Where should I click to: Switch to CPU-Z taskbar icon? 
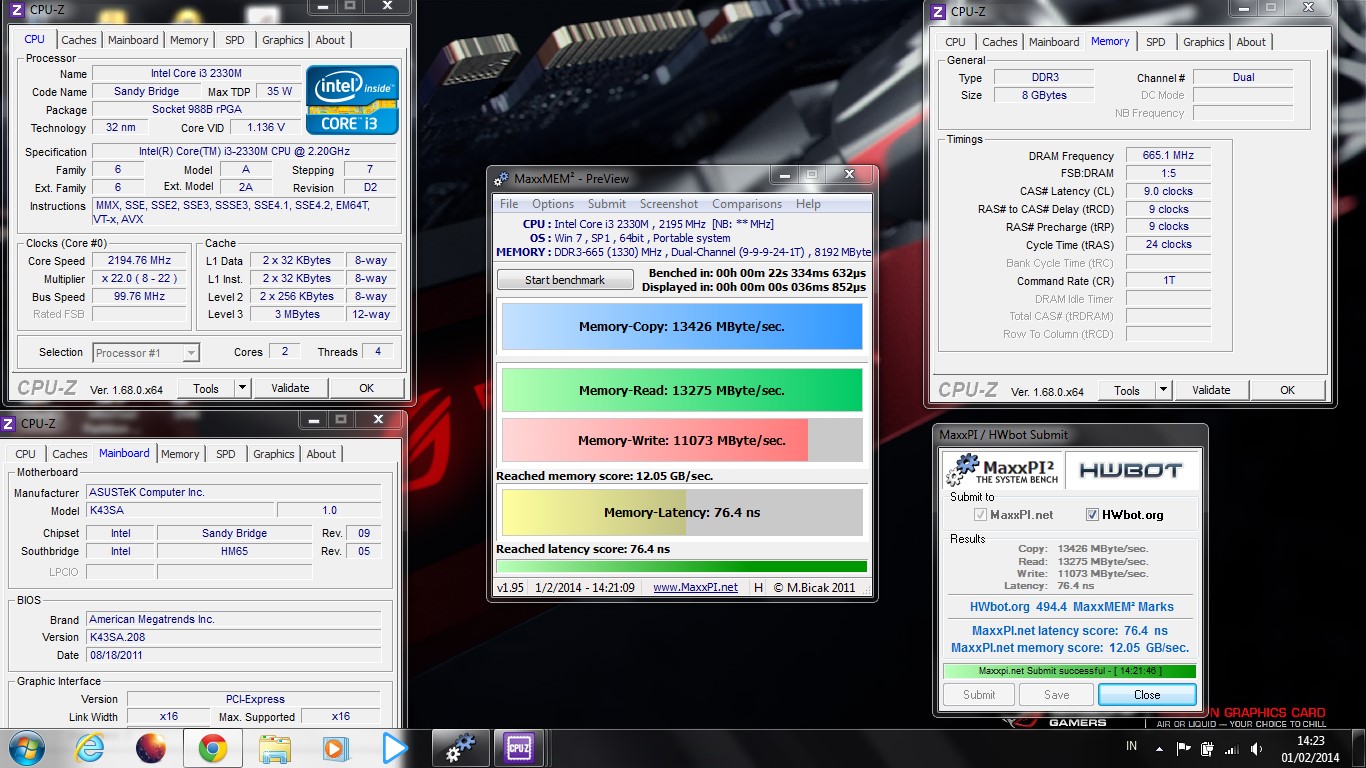[x=519, y=748]
